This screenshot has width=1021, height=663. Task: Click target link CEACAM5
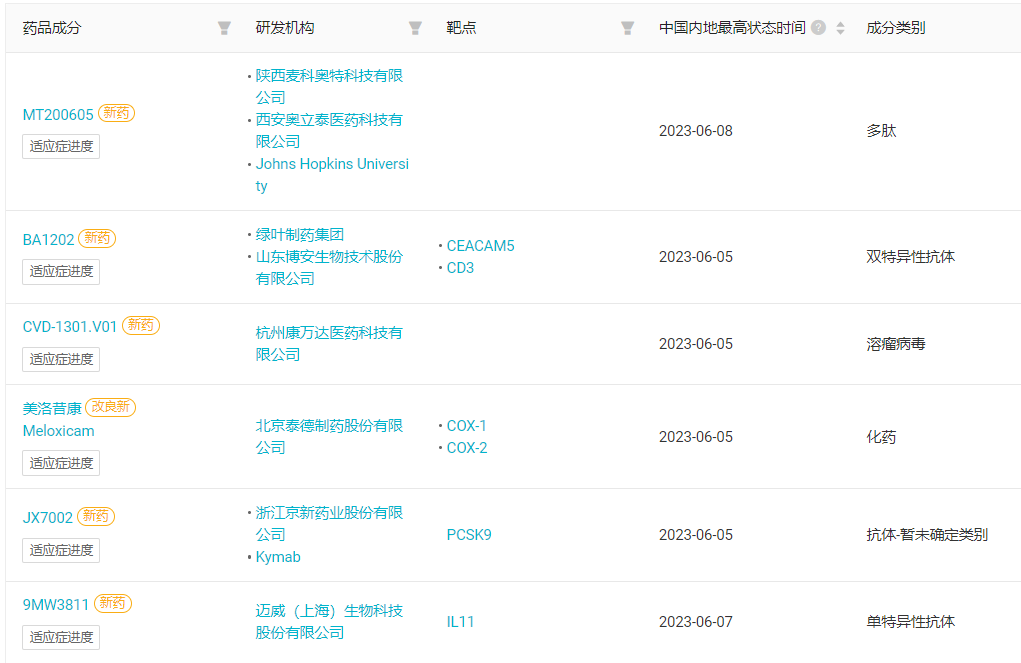coord(480,246)
